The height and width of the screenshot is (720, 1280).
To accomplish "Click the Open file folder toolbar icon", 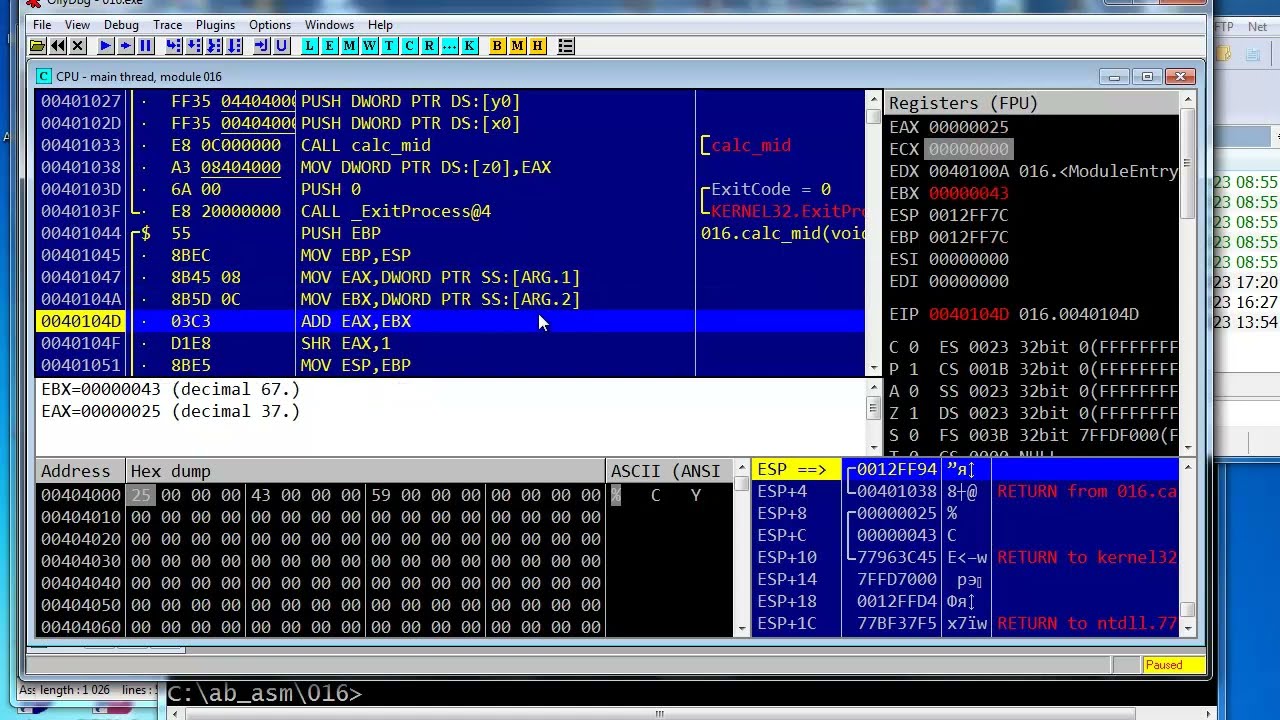I will 37,46.
